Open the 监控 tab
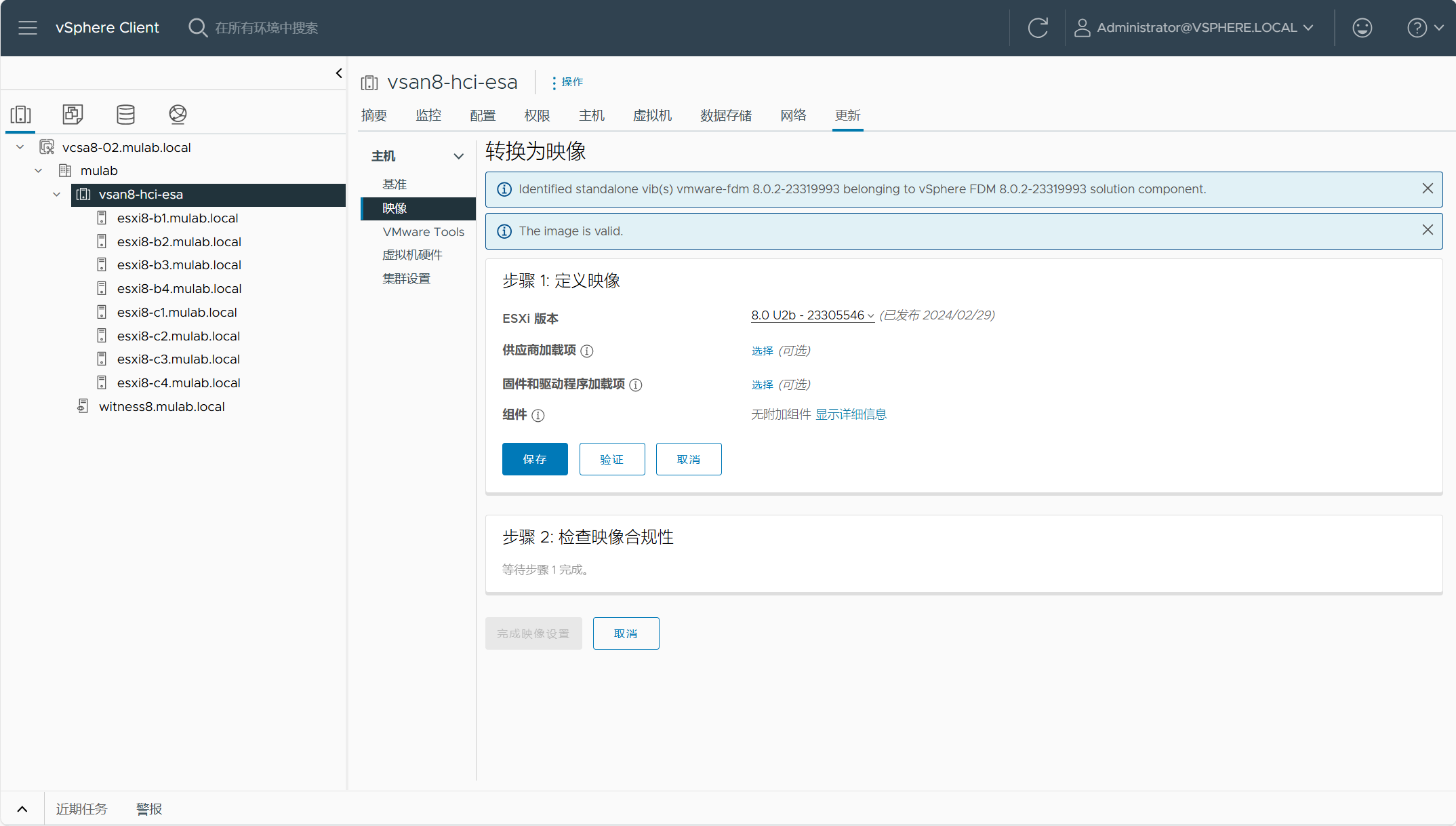Viewport: 1456px width, 826px height. (x=428, y=115)
